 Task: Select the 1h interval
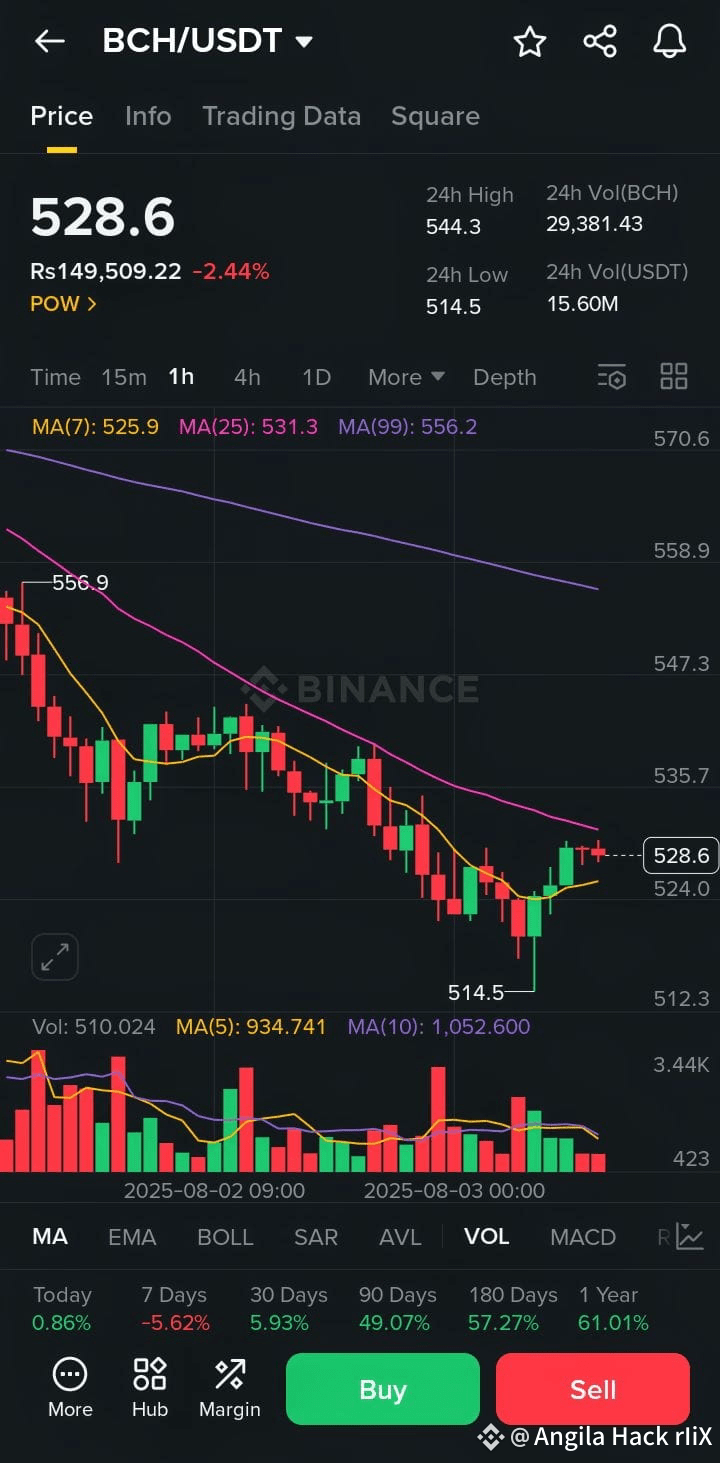pos(181,377)
